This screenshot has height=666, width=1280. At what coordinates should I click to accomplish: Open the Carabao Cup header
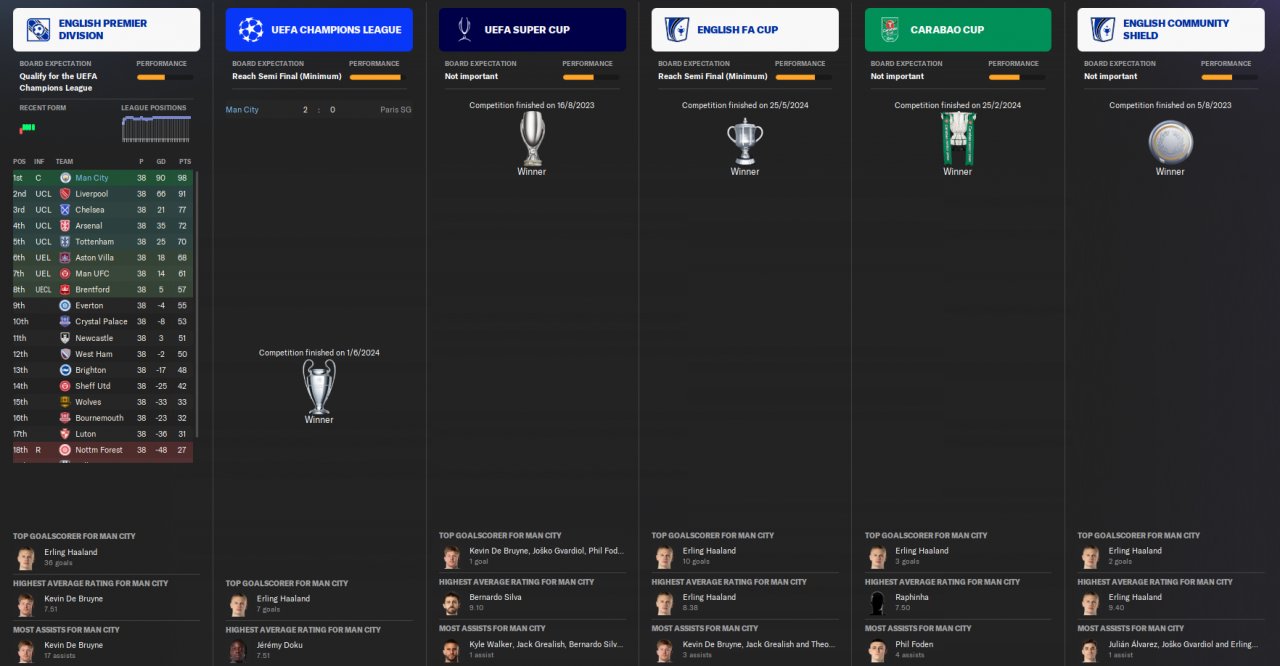[x=958, y=30]
